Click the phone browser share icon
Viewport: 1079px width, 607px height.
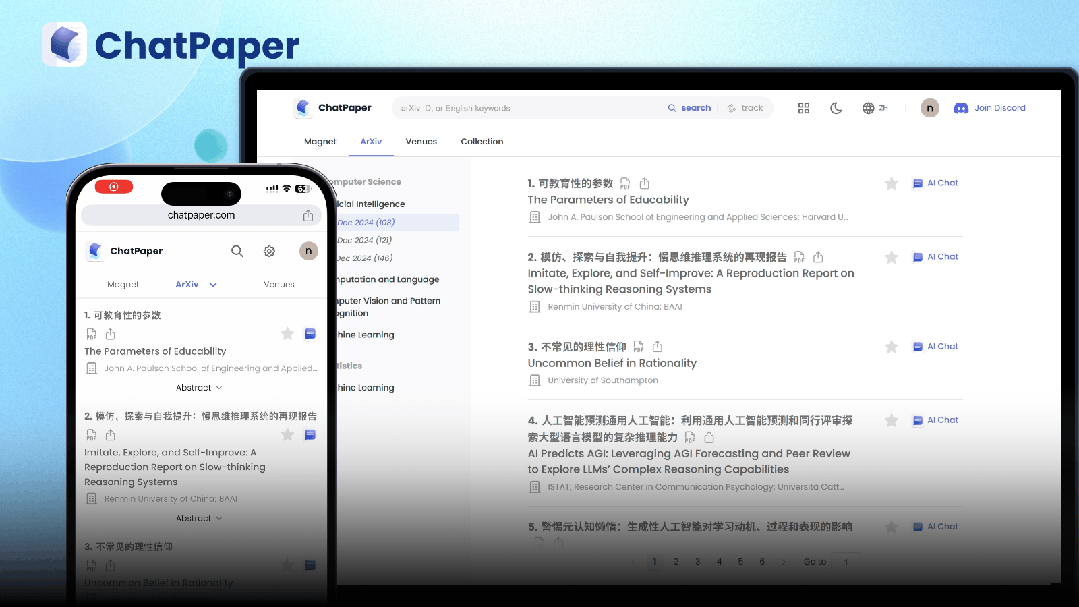coord(308,215)
